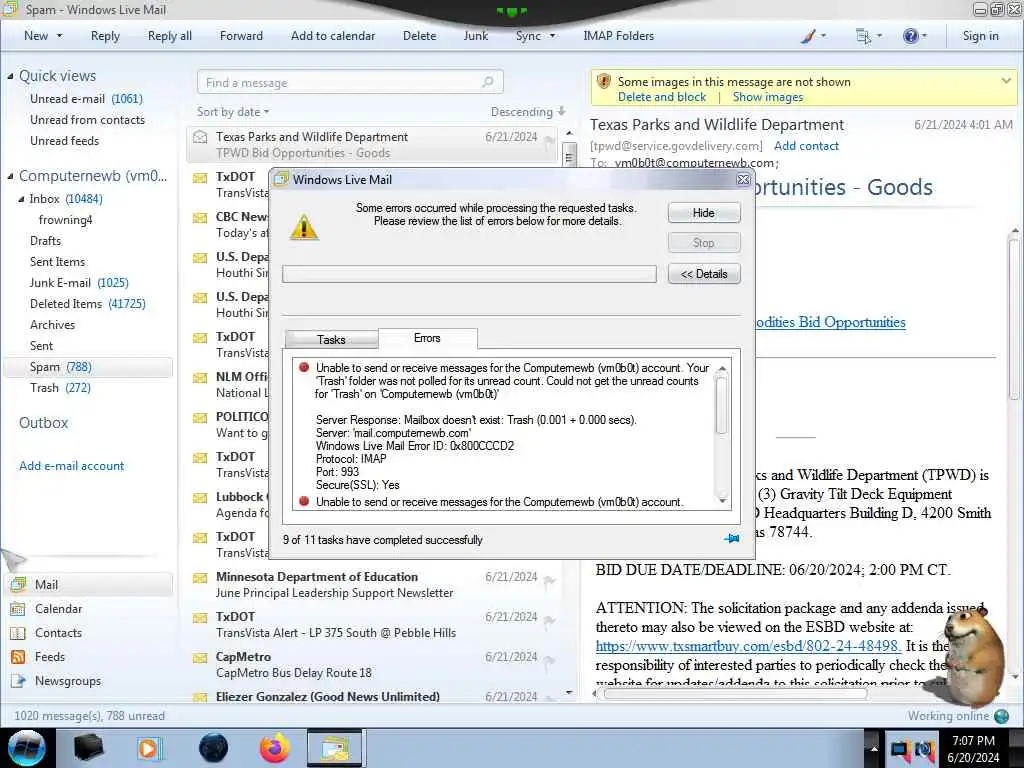Image resolution: width=1024 pixels, height=768 pixels.
Task: Click Delete and block link
Action: pyautogui.click(x=662, y=97)
